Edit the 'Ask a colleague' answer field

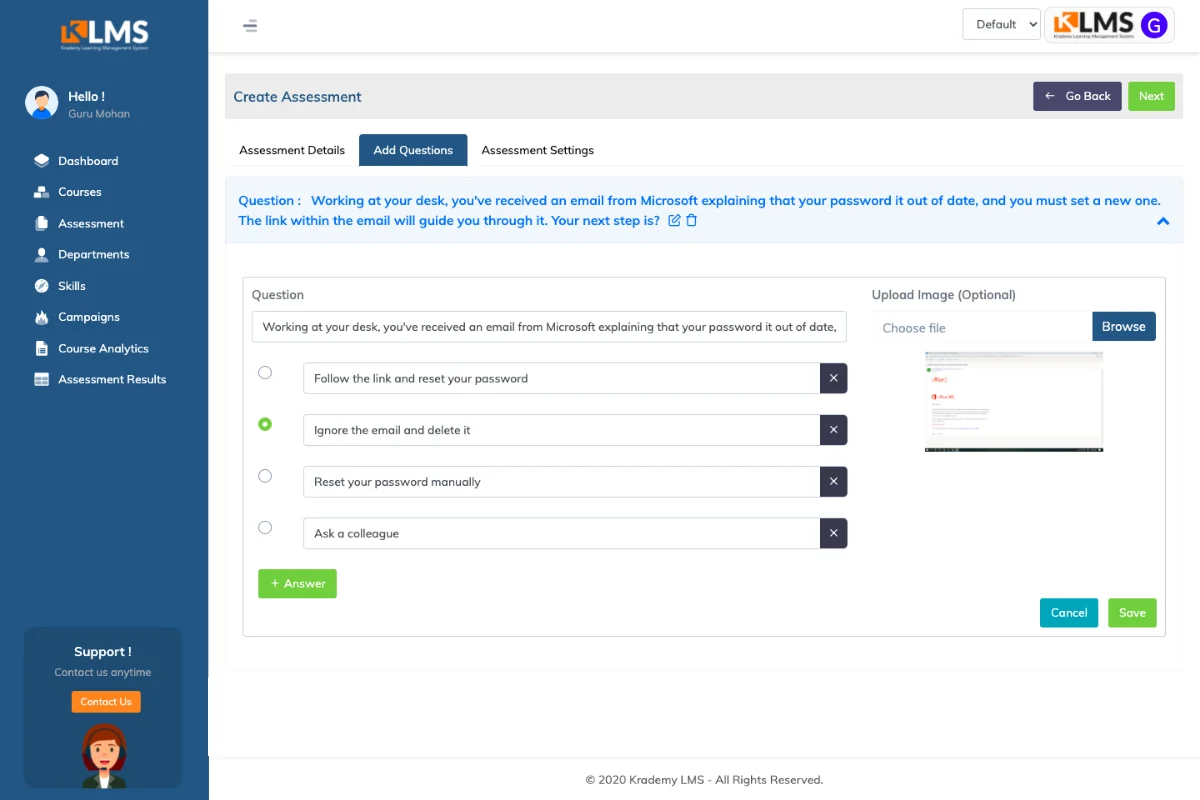(562, 534)
